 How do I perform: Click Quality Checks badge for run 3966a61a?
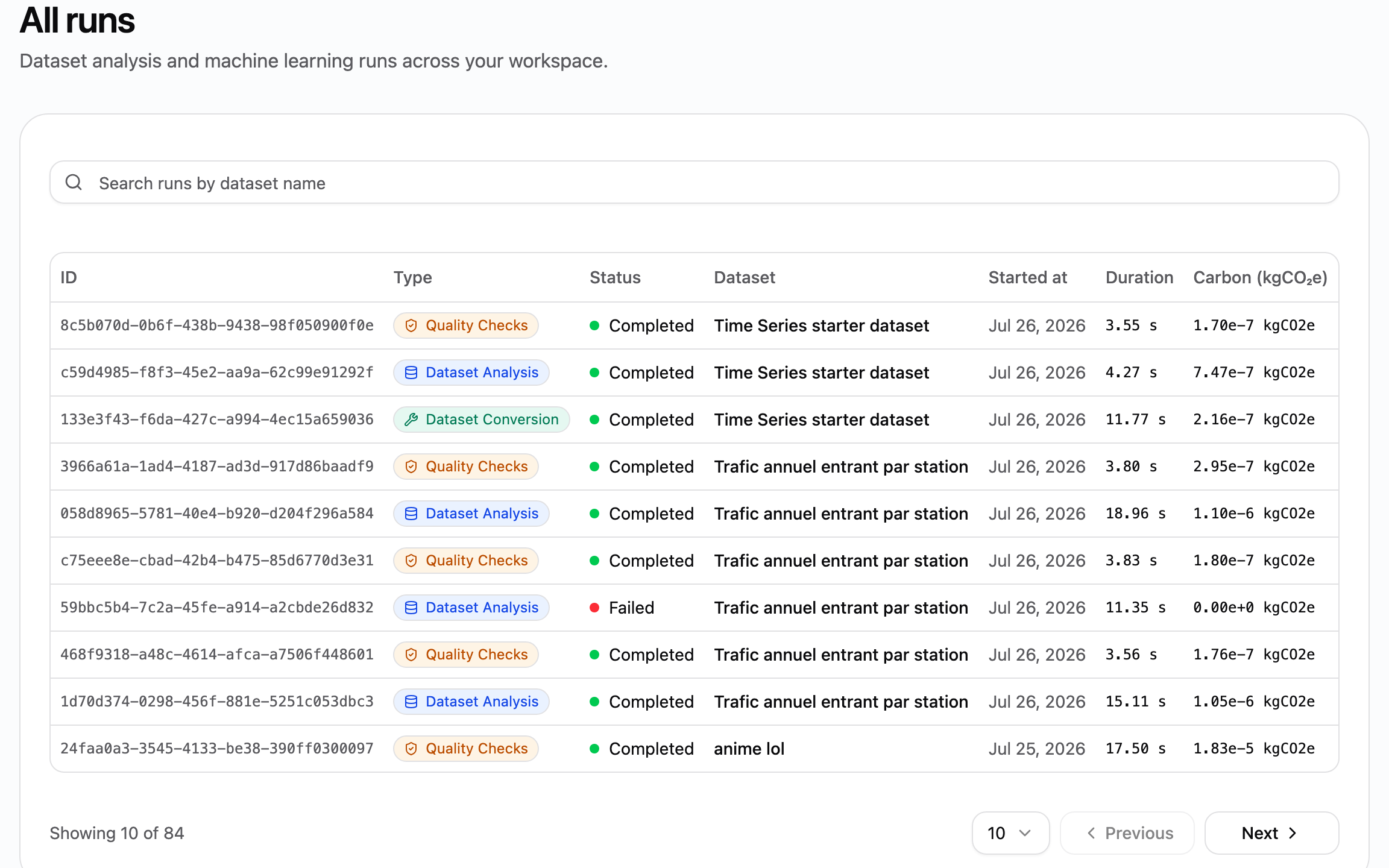pyautogui.click(x=466, y=467)
